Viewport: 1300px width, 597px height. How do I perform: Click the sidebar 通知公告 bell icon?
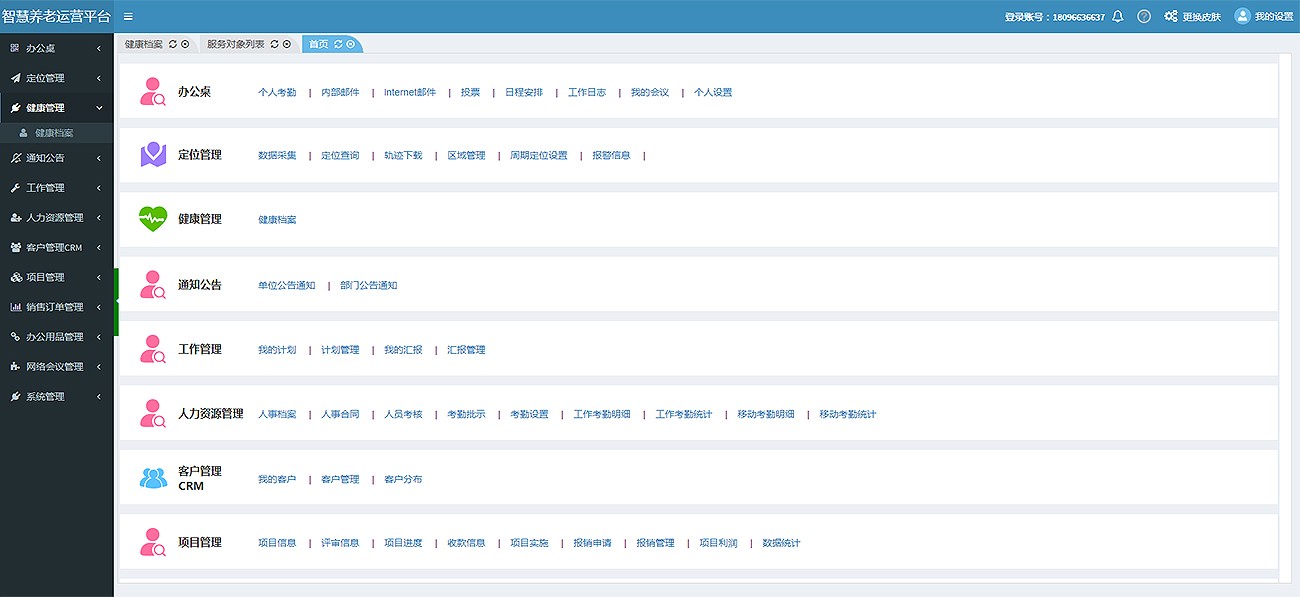pos(15,158)
